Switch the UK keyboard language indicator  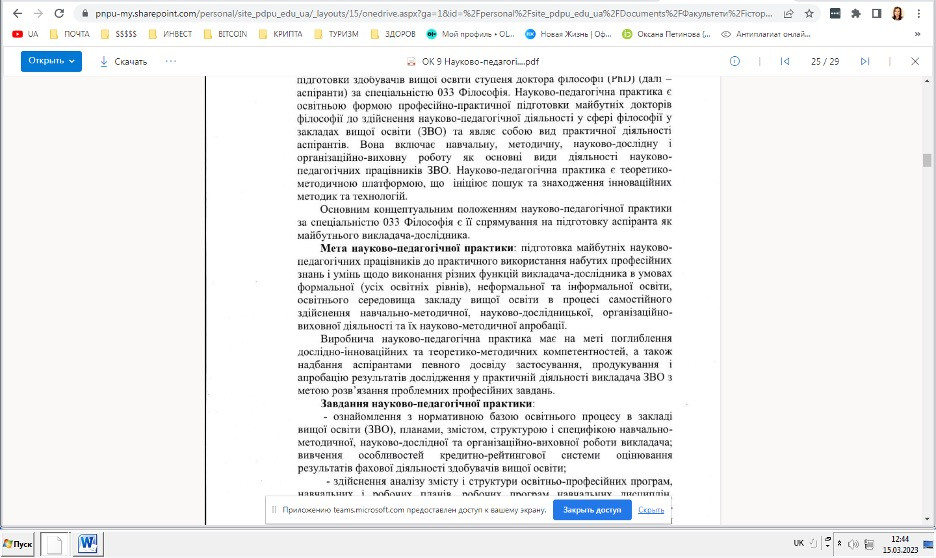click(x=798, y=543)
